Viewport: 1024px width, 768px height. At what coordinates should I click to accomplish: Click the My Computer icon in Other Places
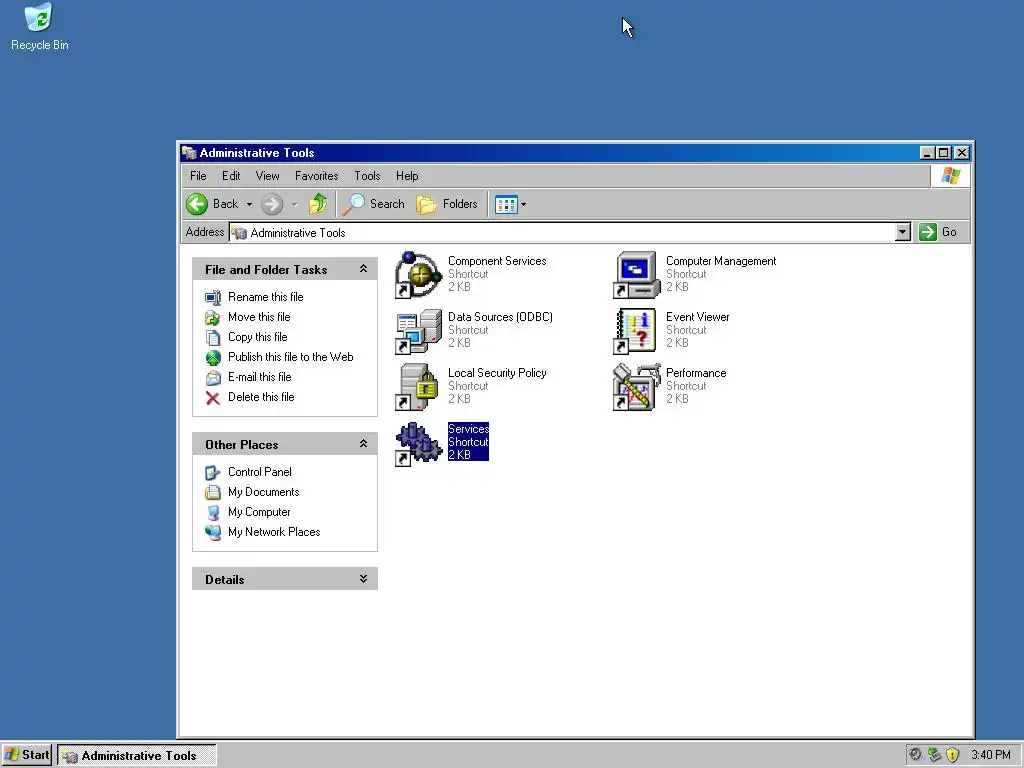(x=213, y=513)
